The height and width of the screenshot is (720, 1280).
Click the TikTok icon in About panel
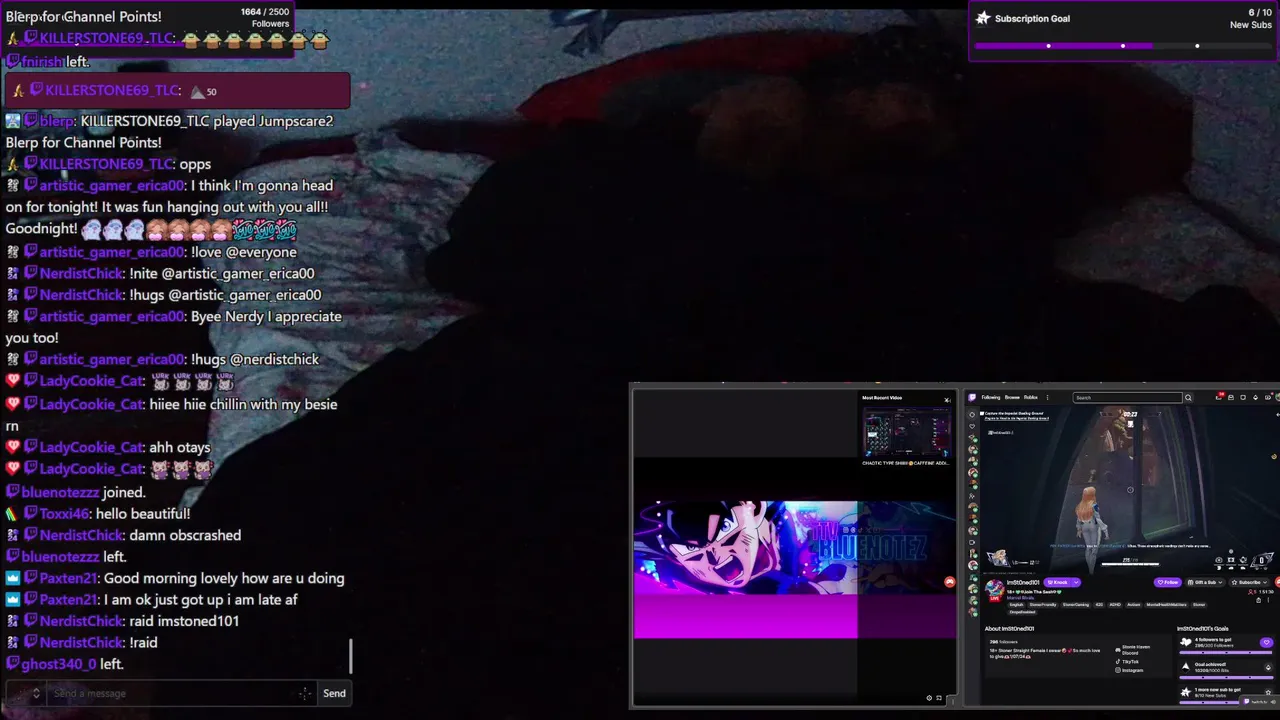tap(1118, 661)
